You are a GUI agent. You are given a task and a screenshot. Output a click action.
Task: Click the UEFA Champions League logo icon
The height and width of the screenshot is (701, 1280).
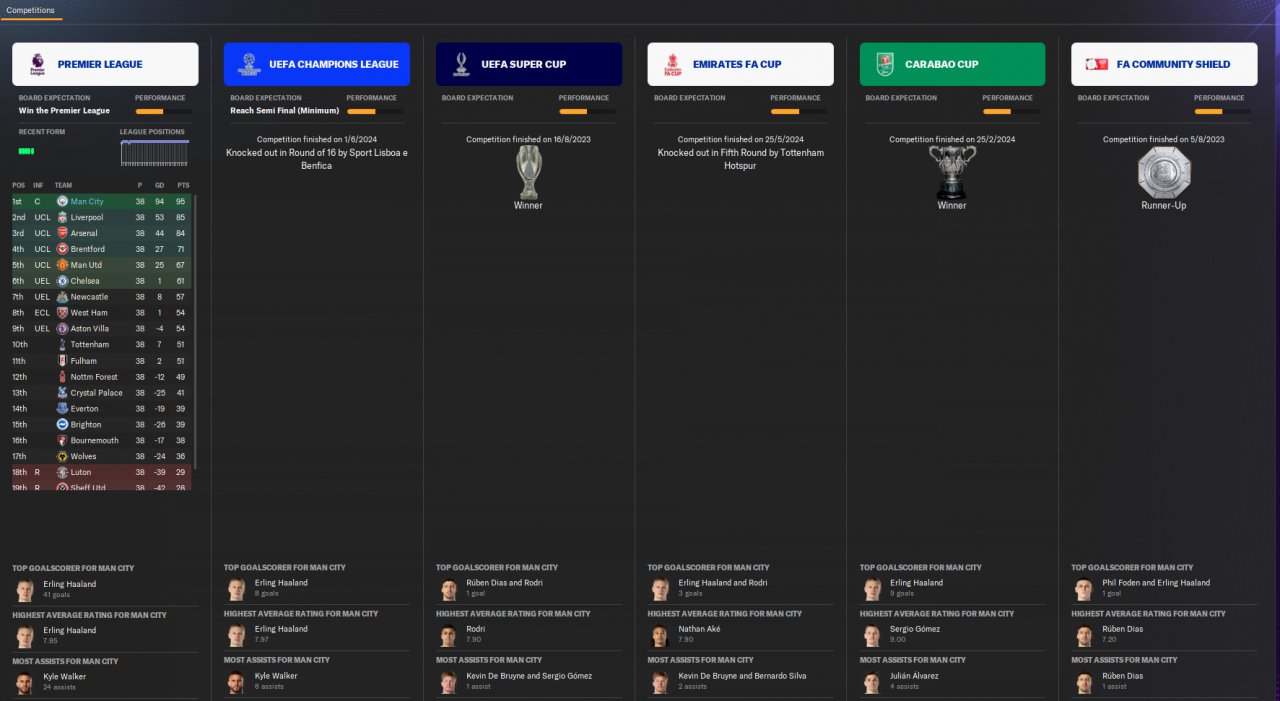(x=249, y=64)
